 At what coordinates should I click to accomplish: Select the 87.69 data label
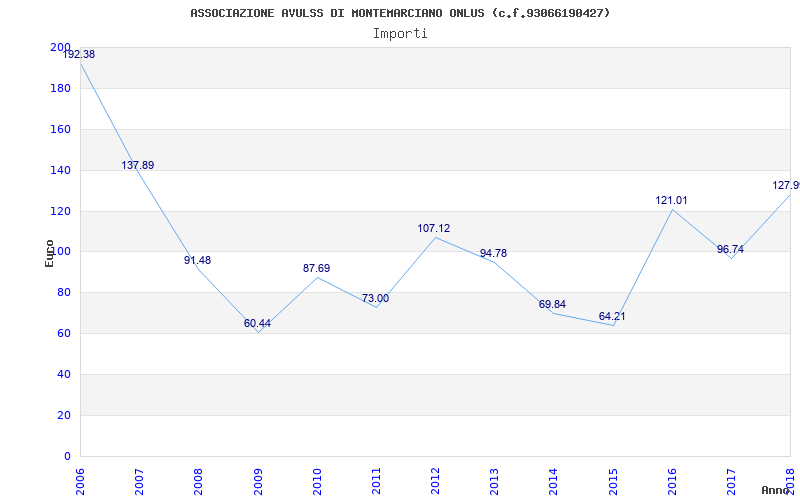click(x=316, y=268)
